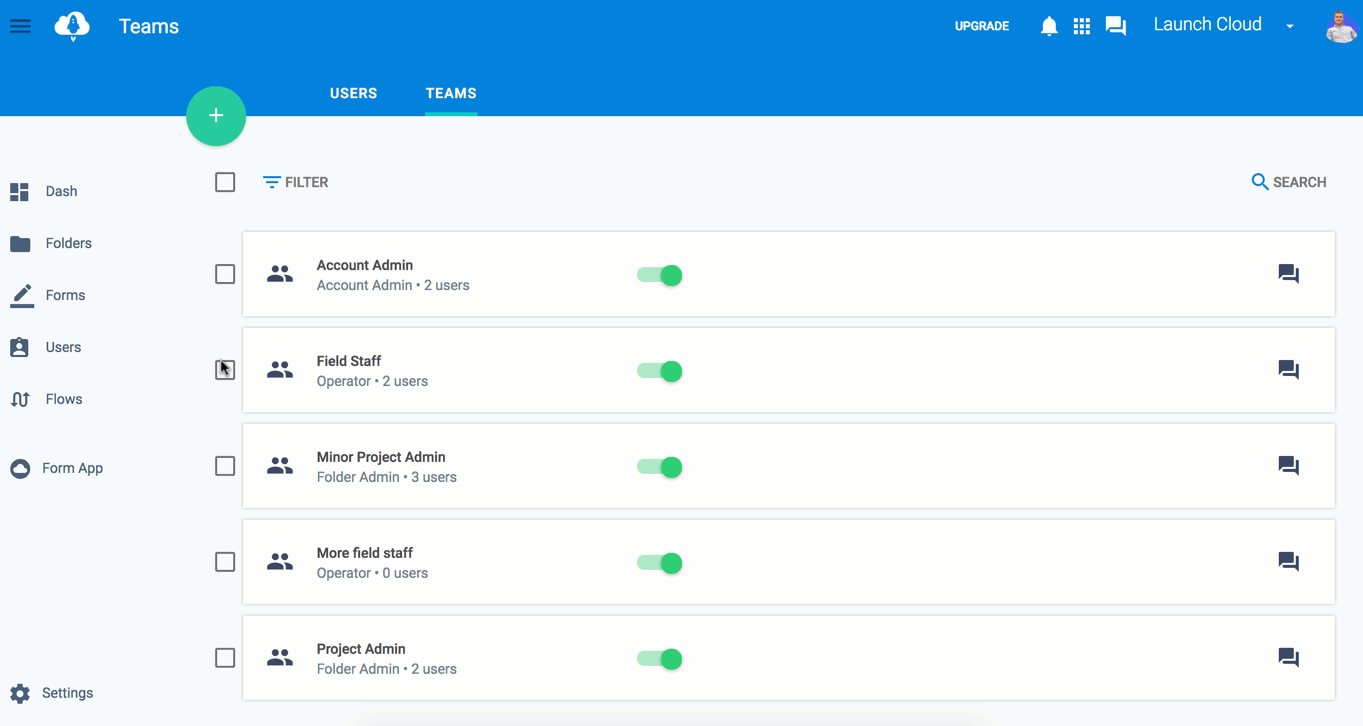Image resolution: width=1363 pixels, height=726 pixels.
Task: Click the Dash dashboard icon
Action: (19, 191)
